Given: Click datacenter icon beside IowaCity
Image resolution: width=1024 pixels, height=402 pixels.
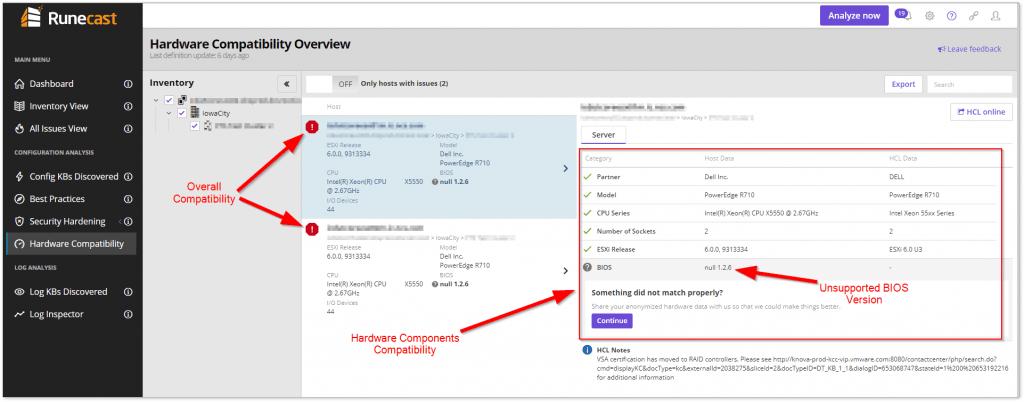Looking at the screenshot, I should 195,113.
